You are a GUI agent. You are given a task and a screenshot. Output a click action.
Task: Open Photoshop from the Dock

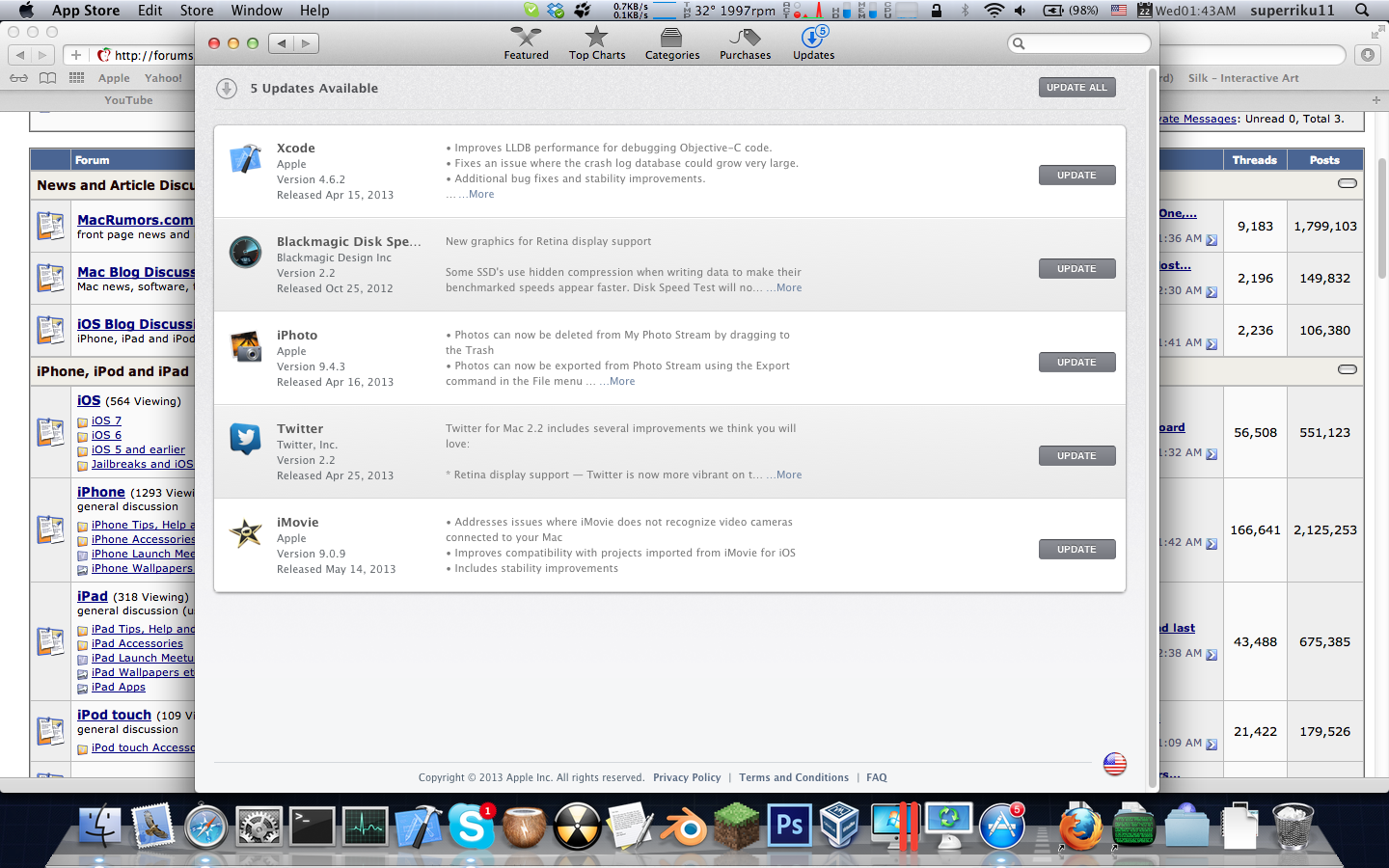(790, 827)
